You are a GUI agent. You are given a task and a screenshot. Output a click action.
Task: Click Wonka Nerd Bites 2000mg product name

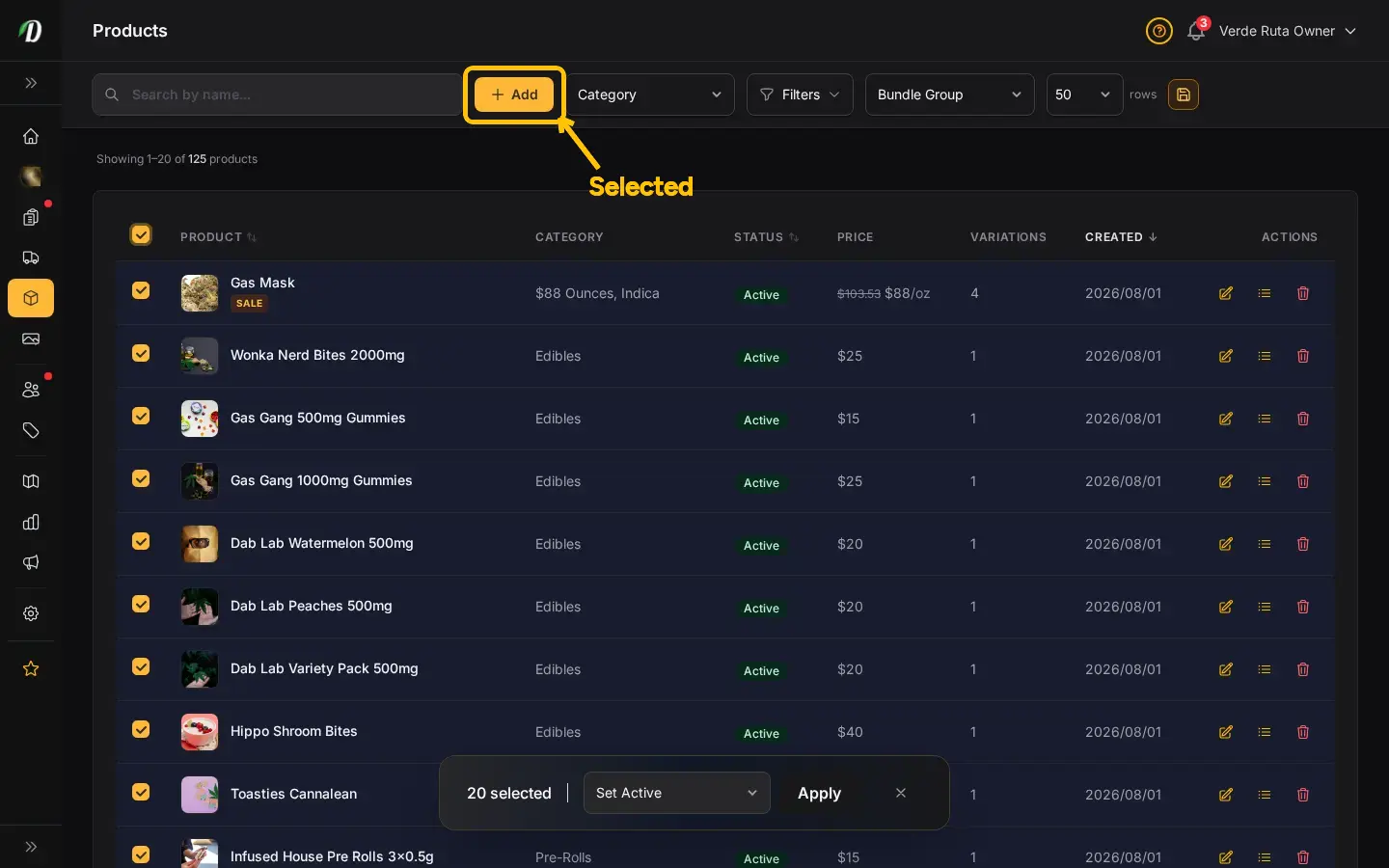click(317, 355)
